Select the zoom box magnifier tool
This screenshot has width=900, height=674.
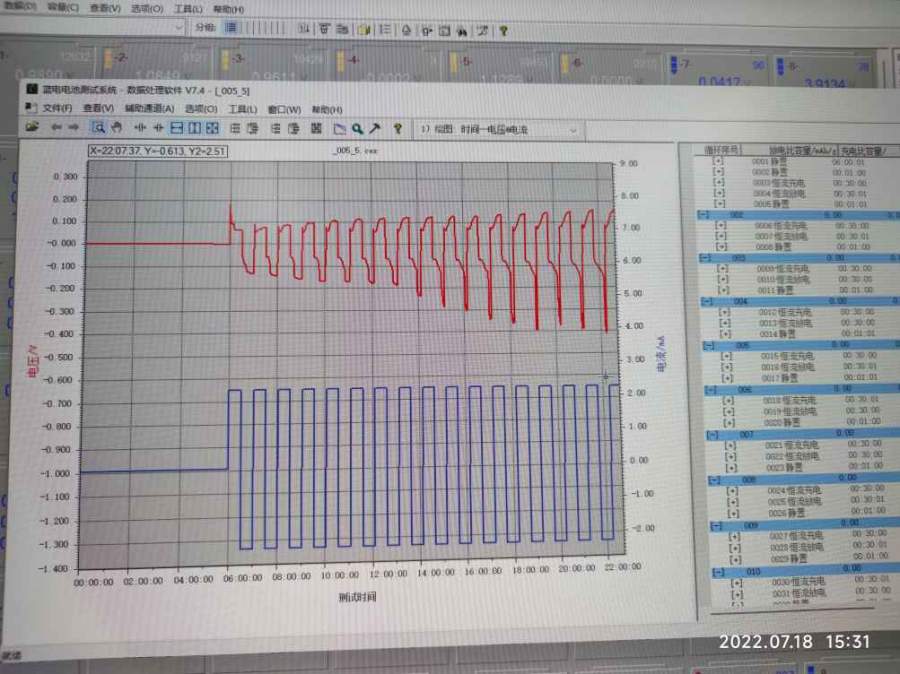99,128
